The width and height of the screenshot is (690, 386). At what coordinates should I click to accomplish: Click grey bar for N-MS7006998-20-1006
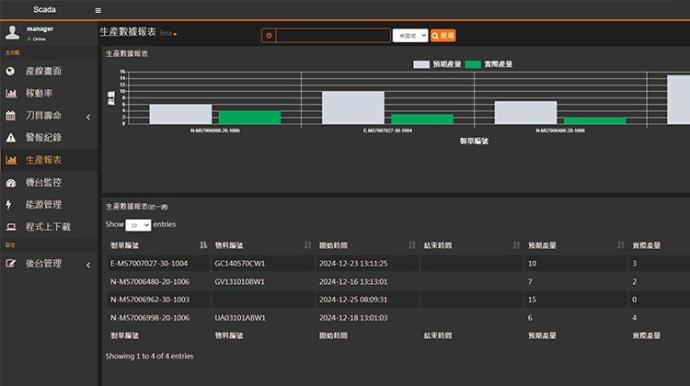[180, 114]
